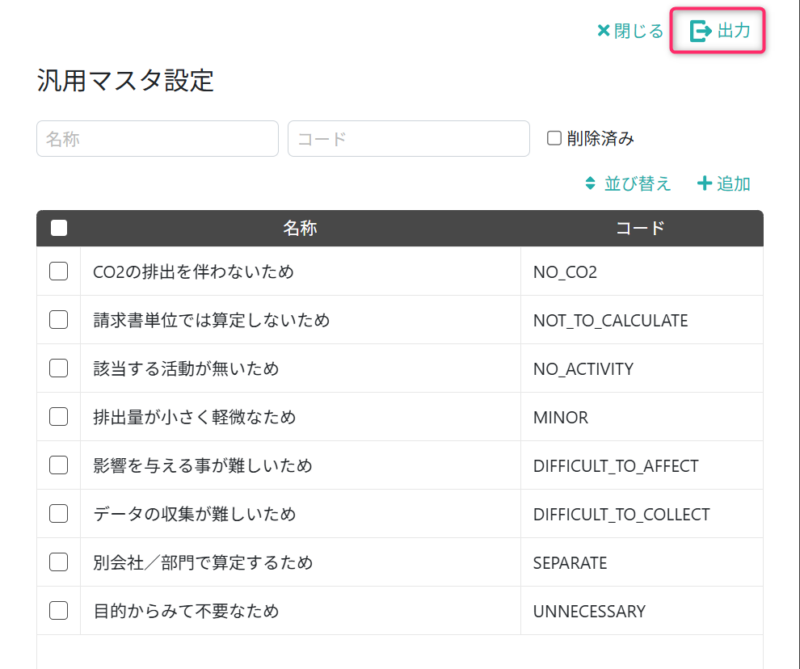Check the 該当する活動が無いため row checkbox

(x=58, y=368)
